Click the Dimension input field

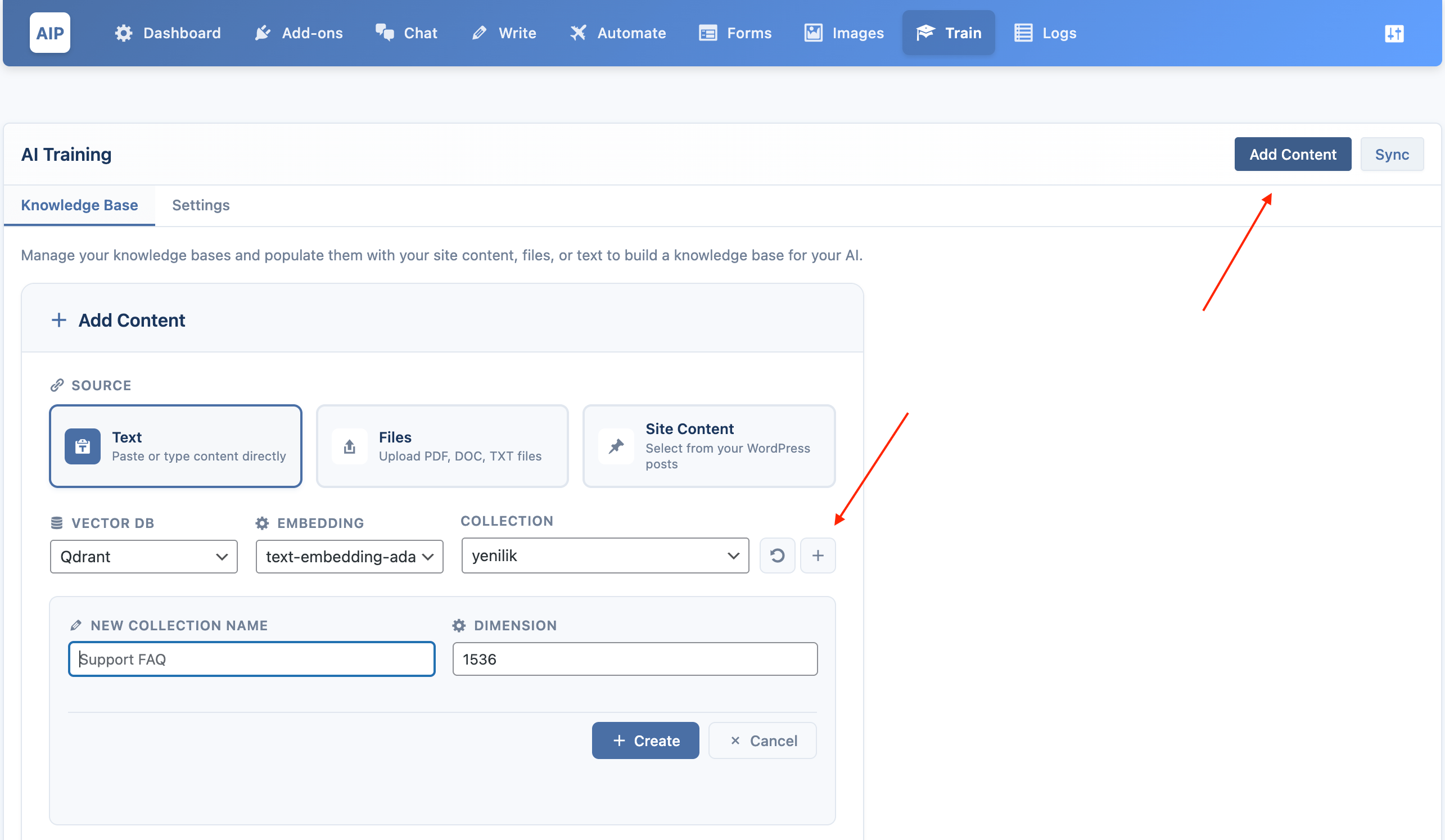tap(635, 659)
